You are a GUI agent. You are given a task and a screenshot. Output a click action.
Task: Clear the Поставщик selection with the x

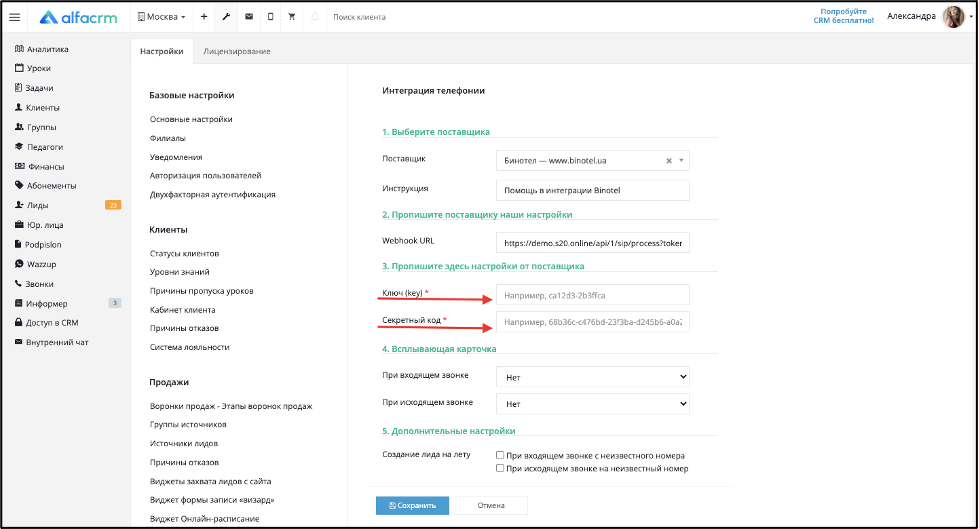[669, 161]
